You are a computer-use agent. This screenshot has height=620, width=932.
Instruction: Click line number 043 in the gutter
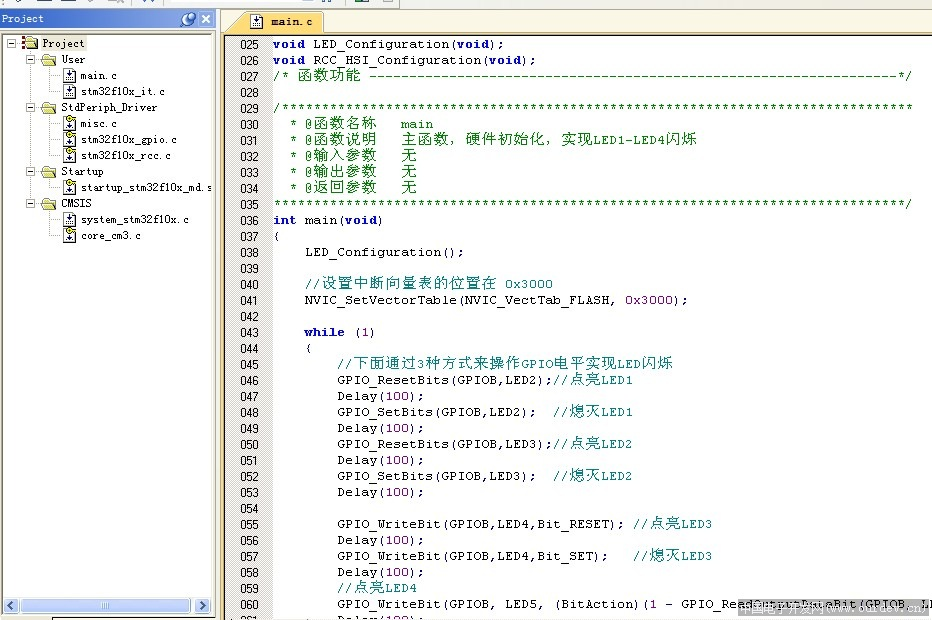pyautogui.click(x=249, y=333)
